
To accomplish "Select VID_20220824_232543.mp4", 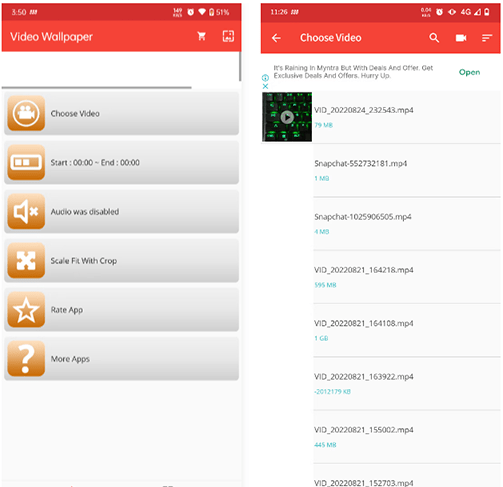I will coord(381,117).
